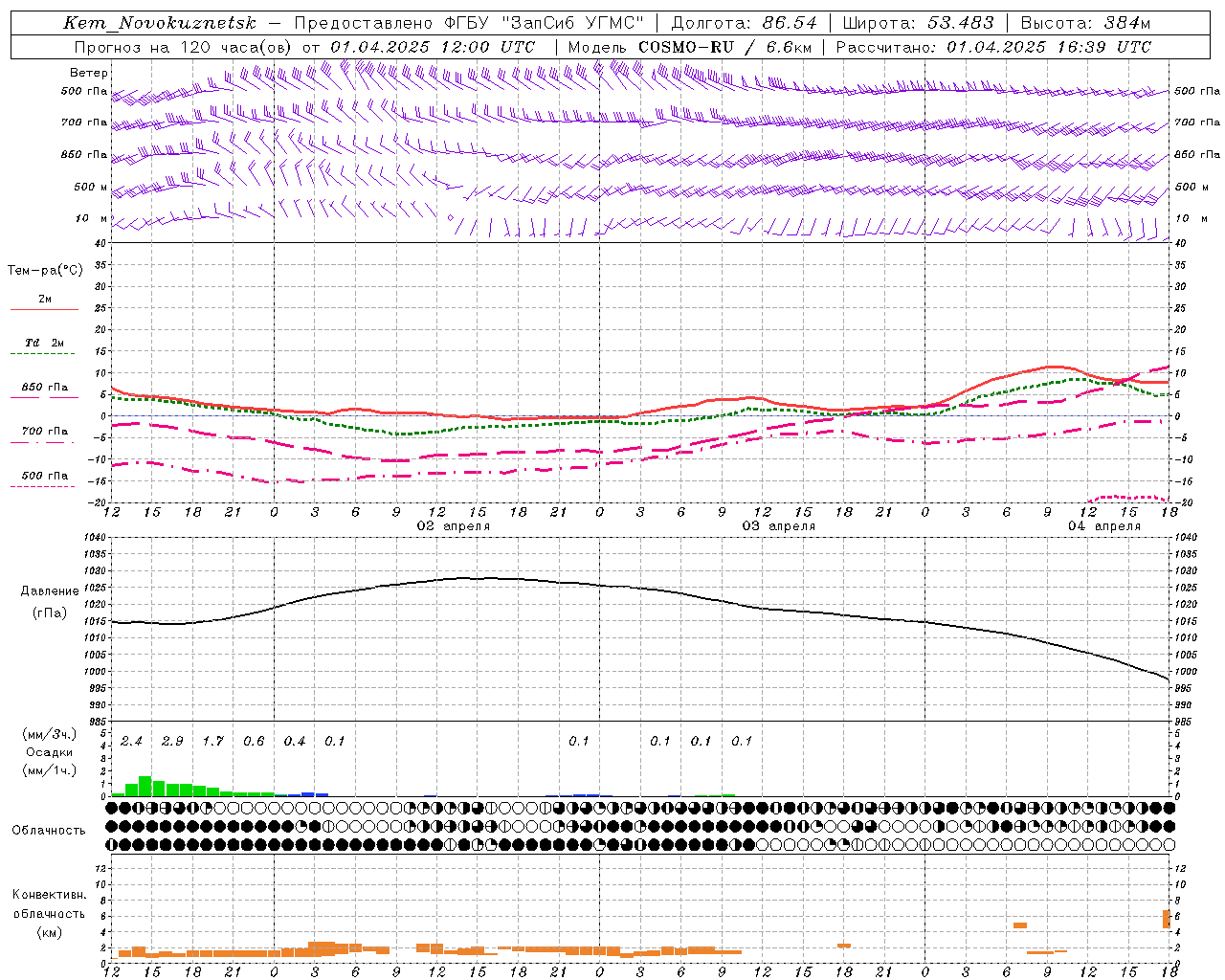Click the Рассчитано: 01.04.2025 16:39 UTC text
The width and height of the screenshot is (1225, 980).
(993, 47)
